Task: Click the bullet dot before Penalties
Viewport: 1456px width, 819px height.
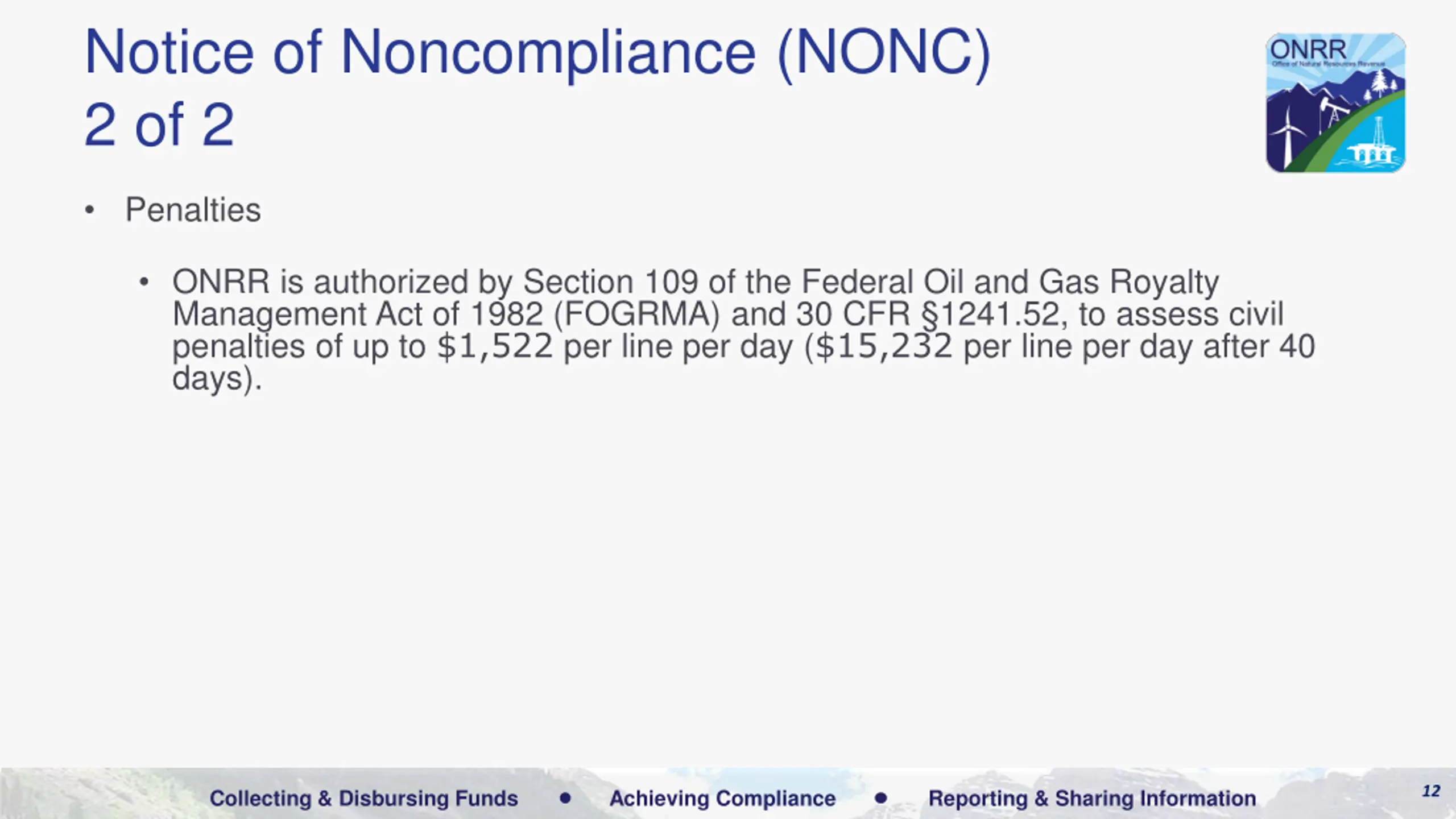Action: 89,210
